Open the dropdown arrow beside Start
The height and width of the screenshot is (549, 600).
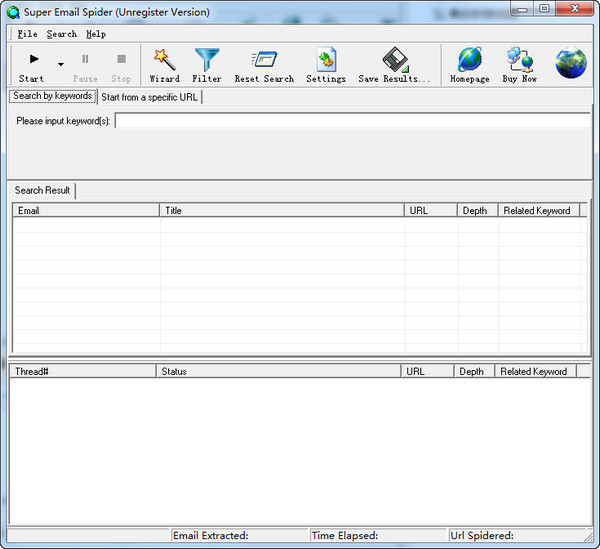coord(60,65)
